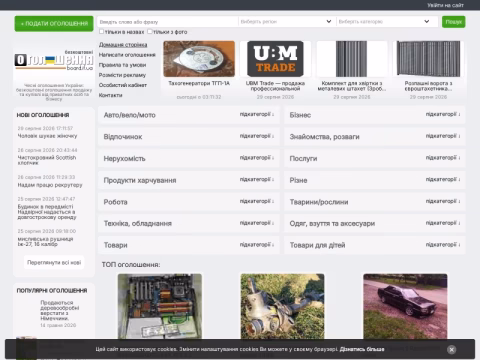Expand subcategories for 'Робота'
The height and width of the screenshot is (360, 480).
(257, 201)
